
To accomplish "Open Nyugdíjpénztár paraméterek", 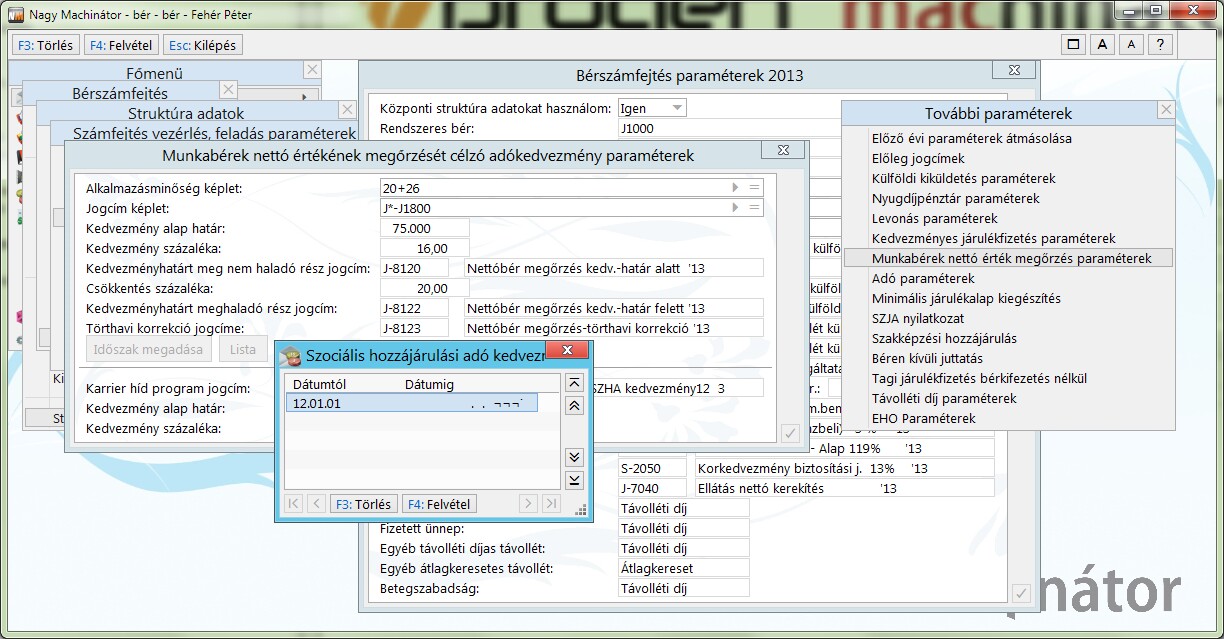I will (955, 198).
